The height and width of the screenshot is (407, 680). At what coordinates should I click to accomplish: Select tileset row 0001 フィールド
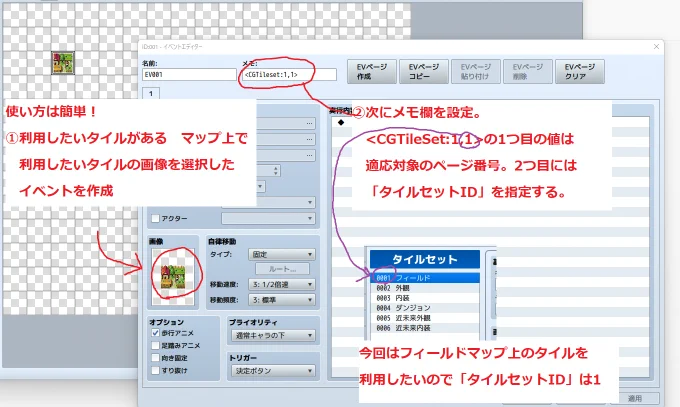point(425,278)
